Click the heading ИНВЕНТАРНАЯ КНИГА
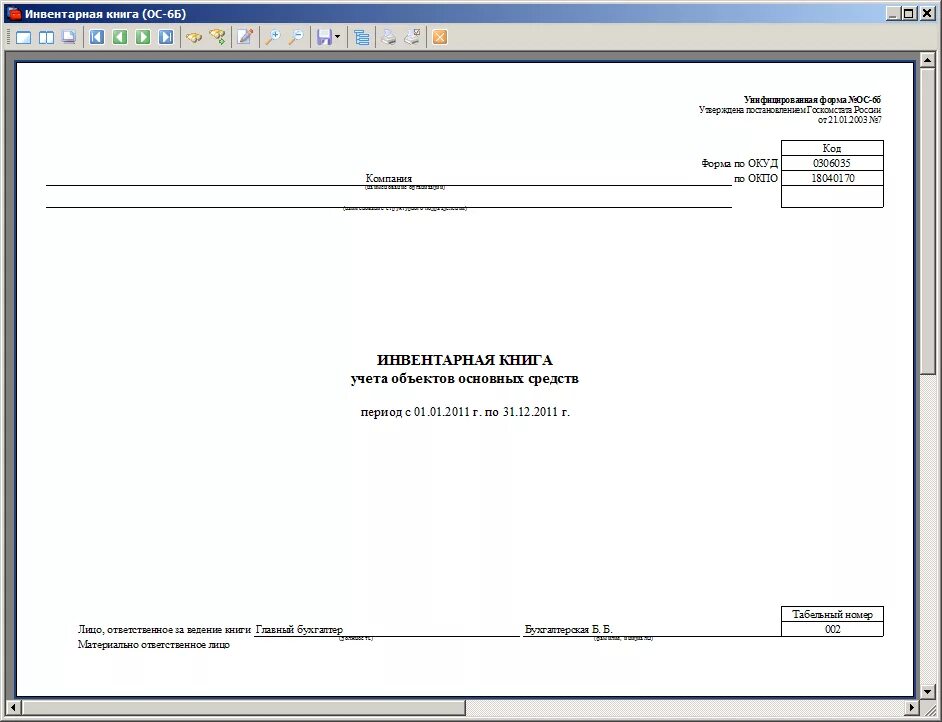942x722 pixels. click(464, 360)
